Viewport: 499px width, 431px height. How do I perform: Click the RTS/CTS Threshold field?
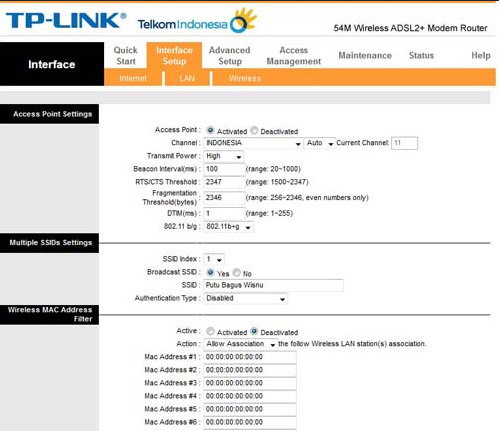click(x=224, y=182)
